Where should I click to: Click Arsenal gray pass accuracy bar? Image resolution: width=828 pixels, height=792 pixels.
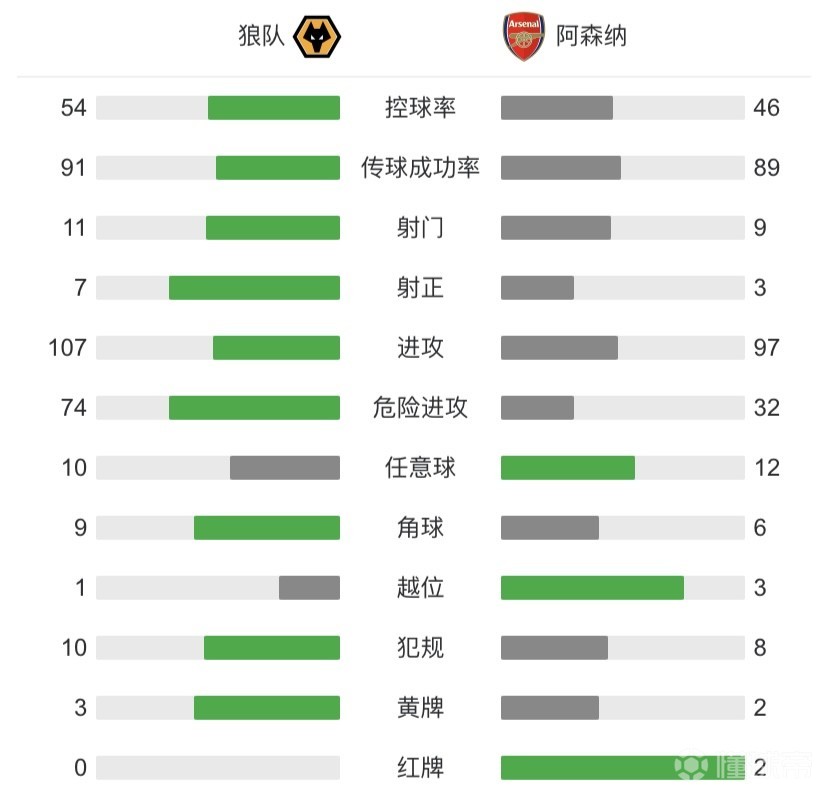click(561, 168)
